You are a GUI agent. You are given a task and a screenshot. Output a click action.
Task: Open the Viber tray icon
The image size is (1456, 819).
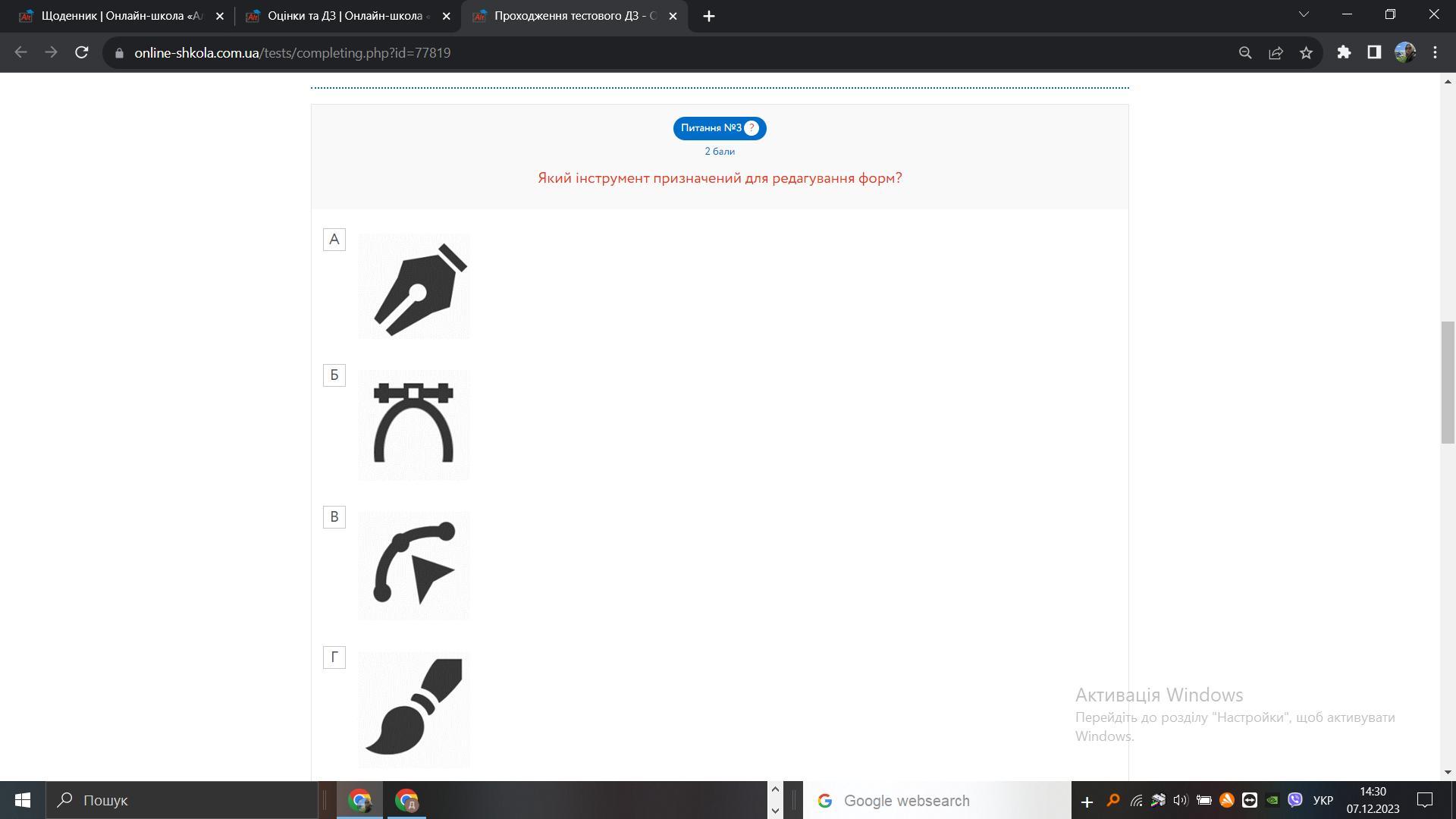tap(1294, 800)
